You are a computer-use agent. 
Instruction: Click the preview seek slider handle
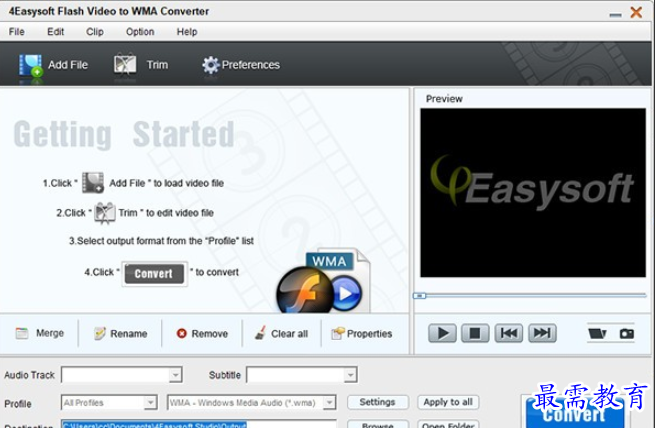pyautogui.click(x=419, y=296)
